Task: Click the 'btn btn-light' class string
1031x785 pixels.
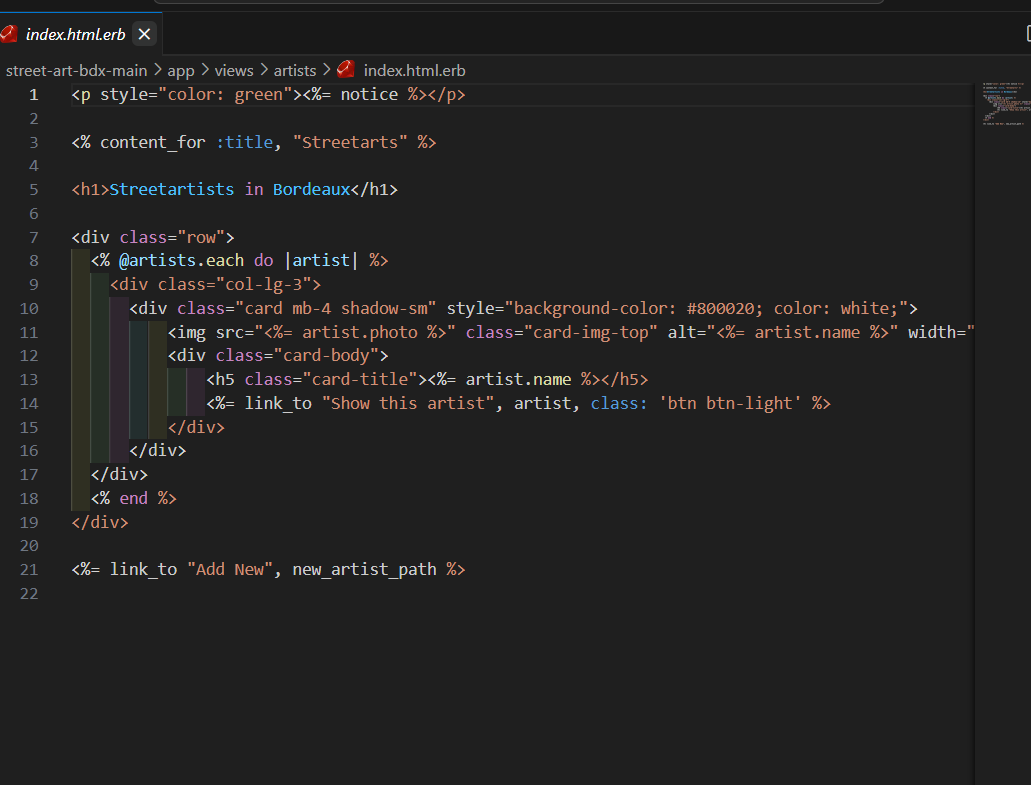Action: click(730, 403)
